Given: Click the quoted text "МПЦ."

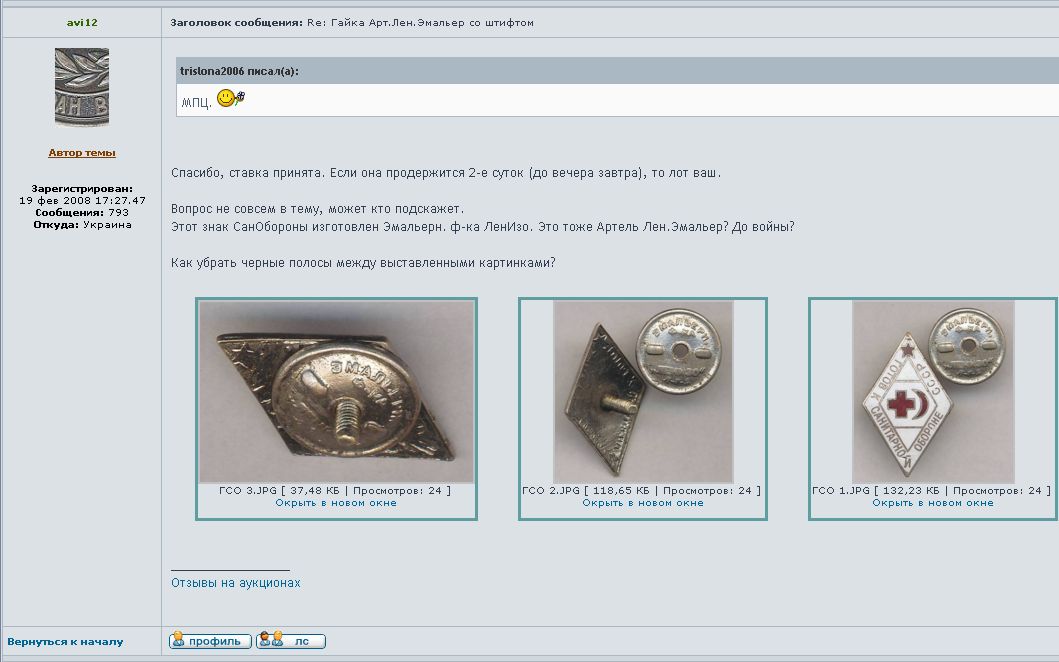Looking at the screenshot, I should click(x=196, y=103).
